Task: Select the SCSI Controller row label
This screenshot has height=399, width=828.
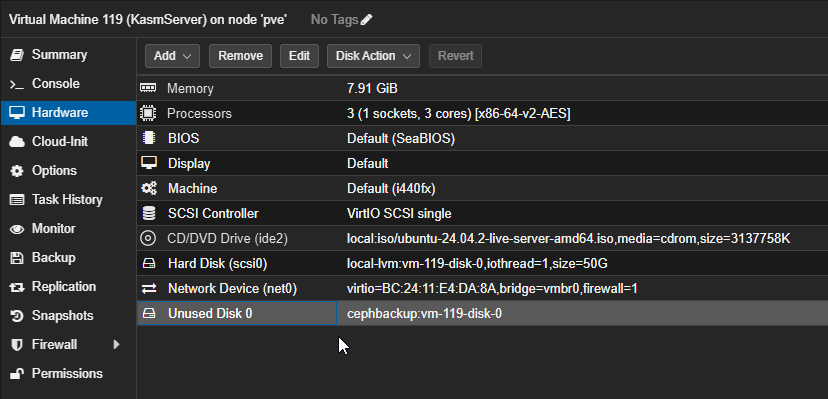Action: click(213, 214)
